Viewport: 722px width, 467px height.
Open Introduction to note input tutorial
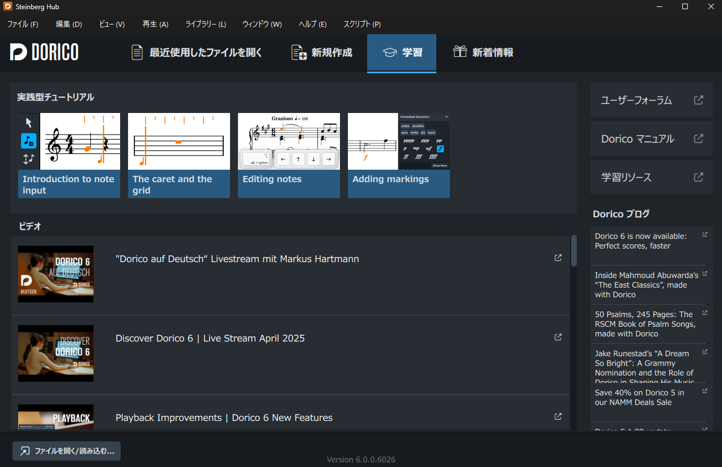click(x=69, y=155)
